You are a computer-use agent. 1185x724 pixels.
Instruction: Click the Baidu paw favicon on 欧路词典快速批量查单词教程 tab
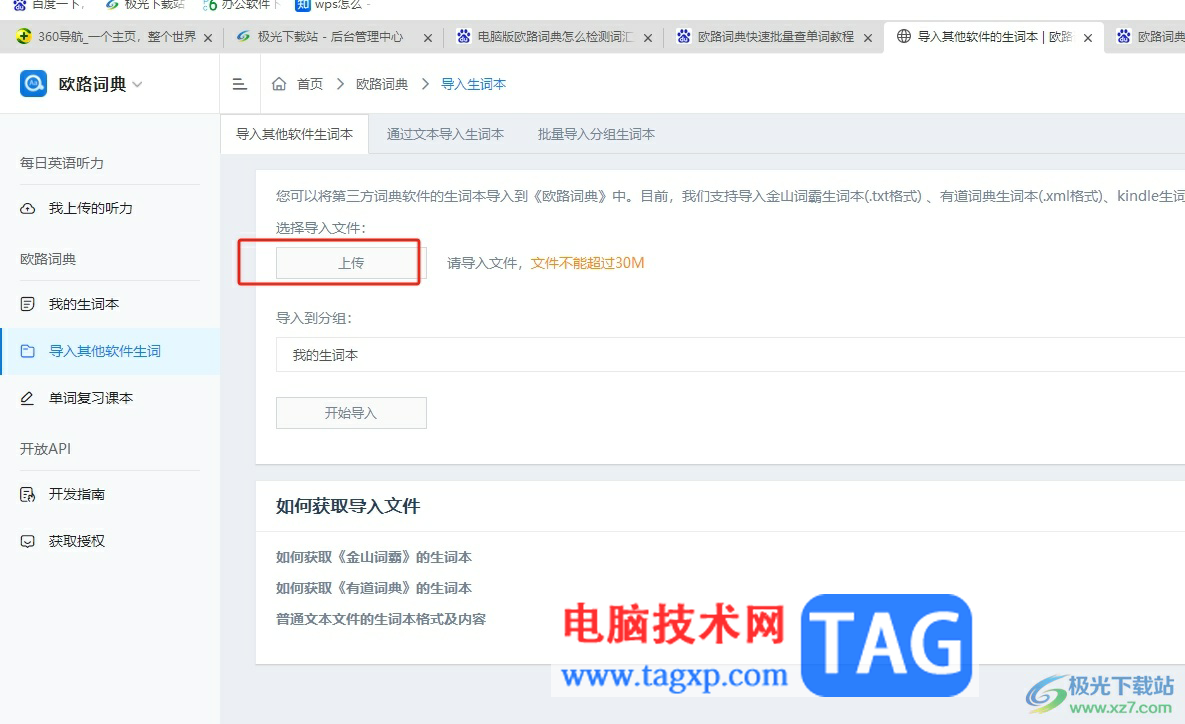[x=683, y=36]
